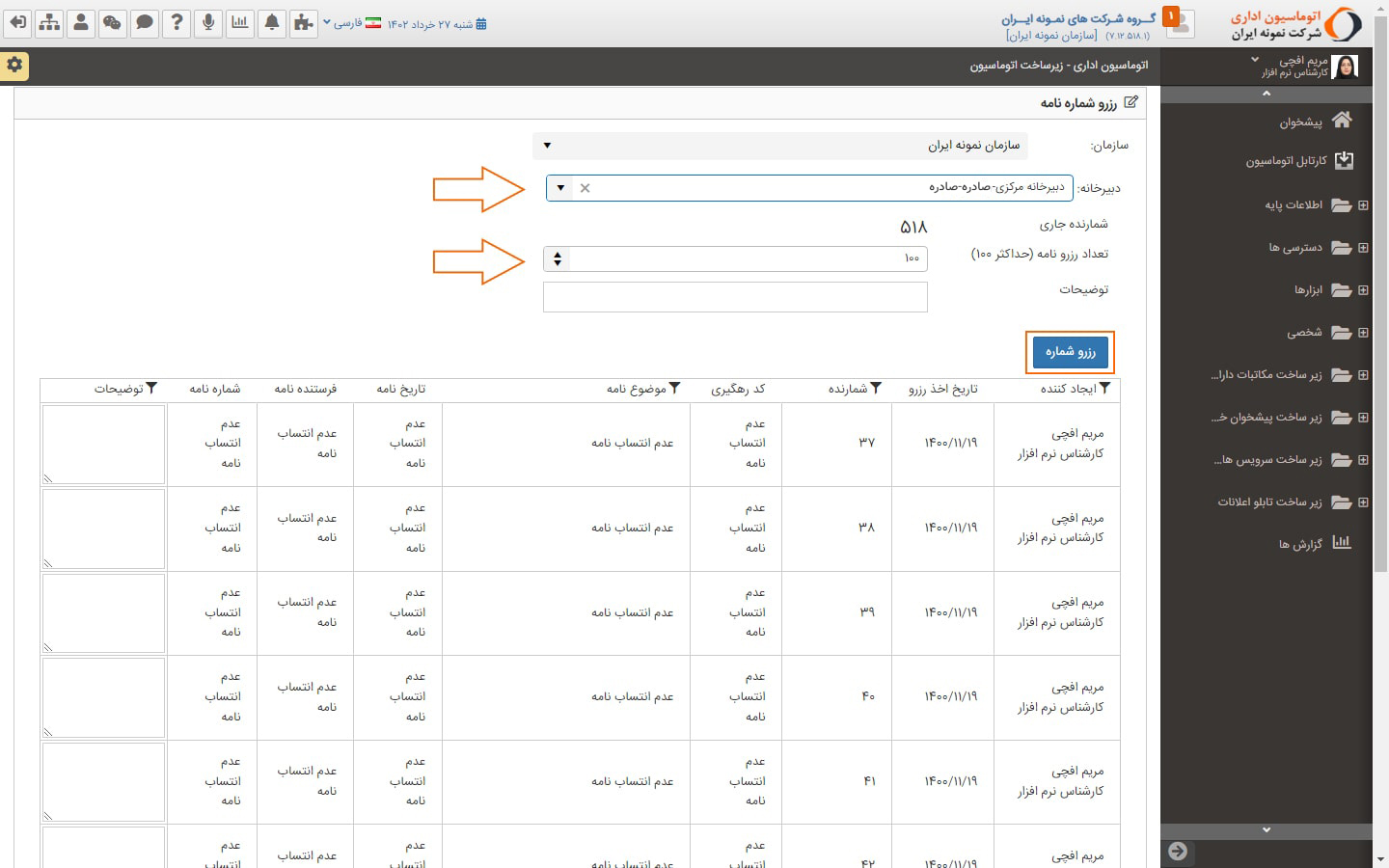
Task: Click the filter funnel on ایجاد کننده column
Action: (1105, 389)
